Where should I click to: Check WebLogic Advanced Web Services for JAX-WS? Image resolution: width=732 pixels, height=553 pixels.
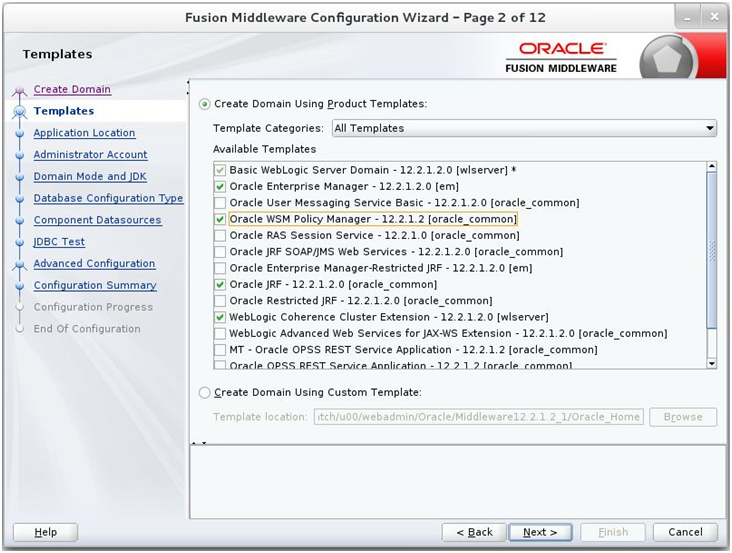pyautogui.click(x=220, y=333)
